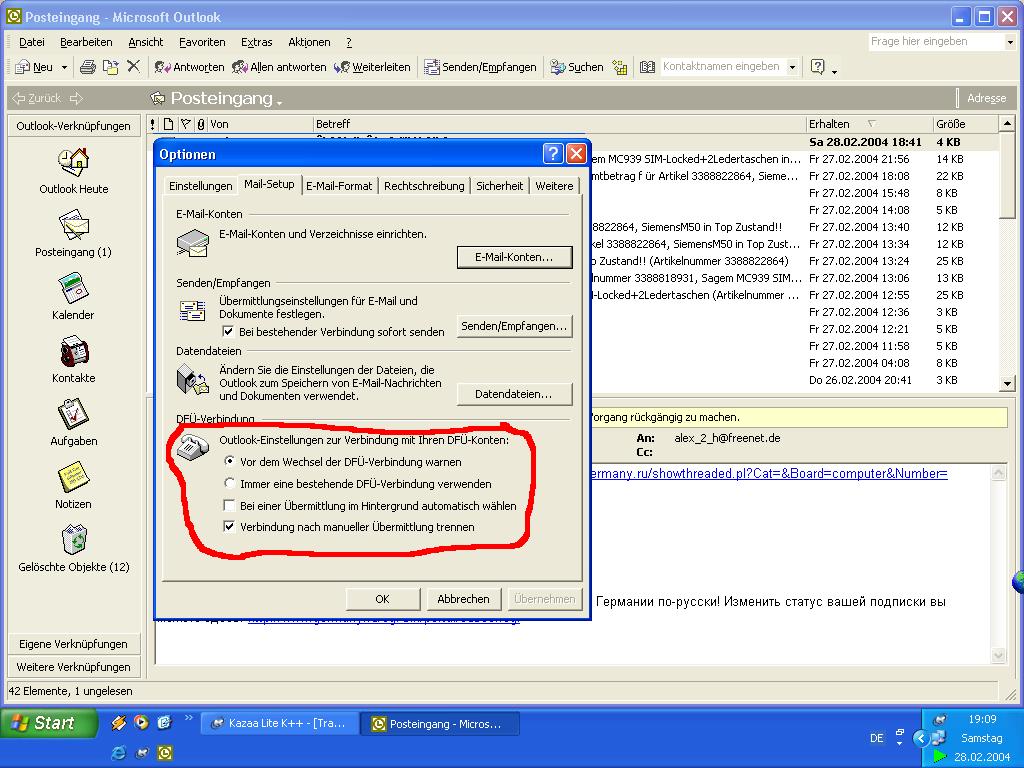Expand the Posteingang folder title dropdown
This screenshot has width=1024, height=768.
(x=280, y=100)
